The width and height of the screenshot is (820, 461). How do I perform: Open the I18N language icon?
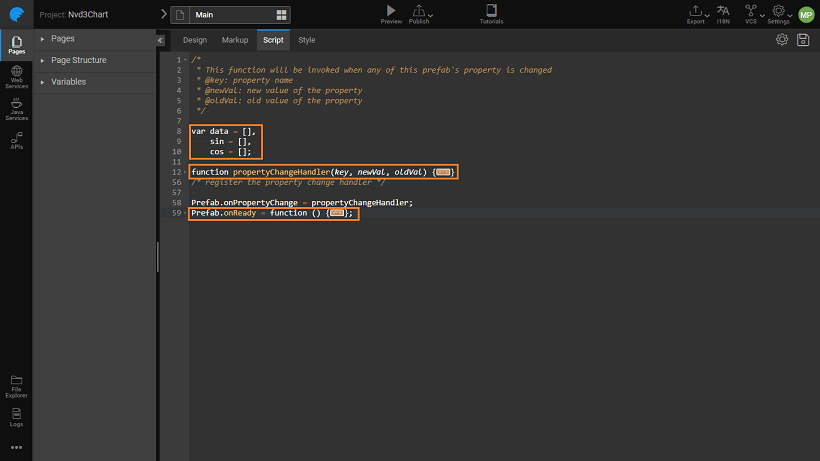tap(723, 11)
